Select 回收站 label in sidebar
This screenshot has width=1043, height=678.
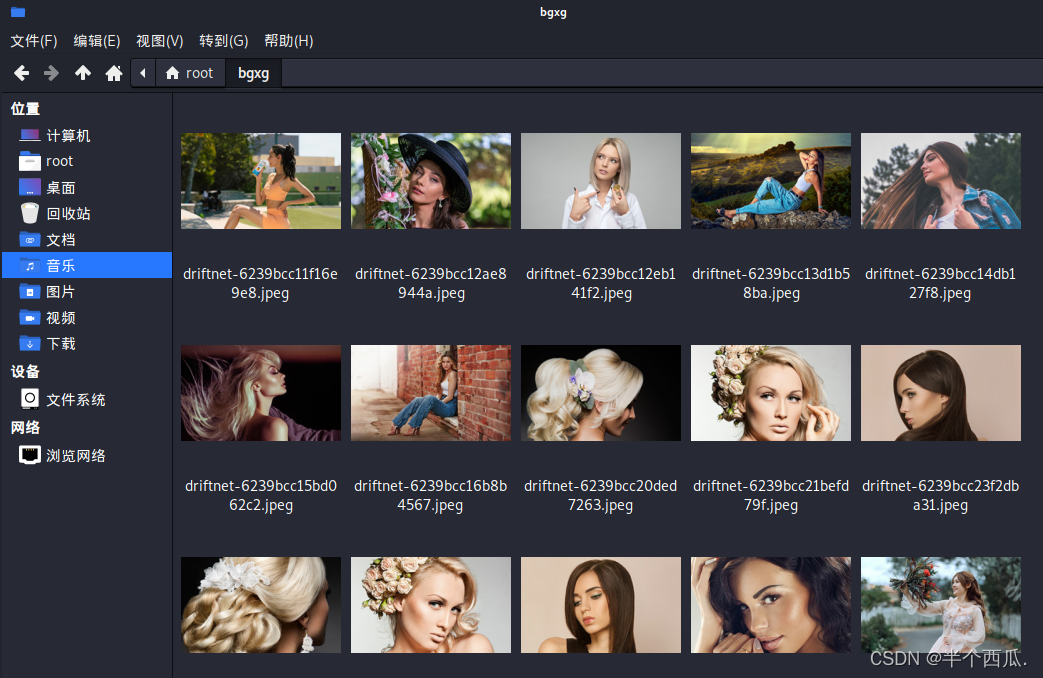point(68,214)
